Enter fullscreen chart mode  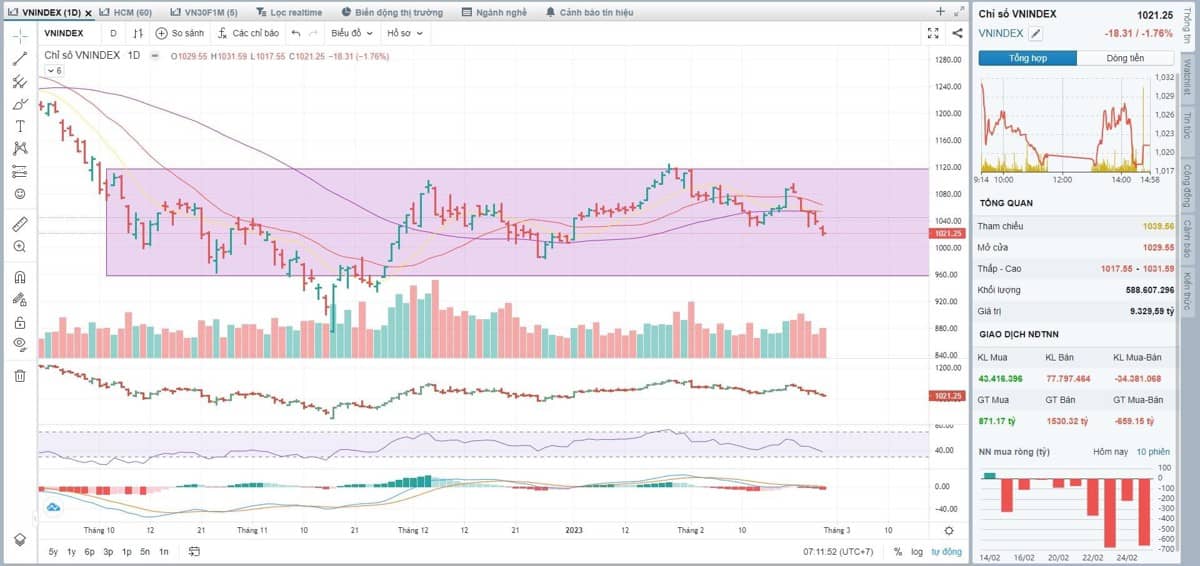click(x=933, y=33)
